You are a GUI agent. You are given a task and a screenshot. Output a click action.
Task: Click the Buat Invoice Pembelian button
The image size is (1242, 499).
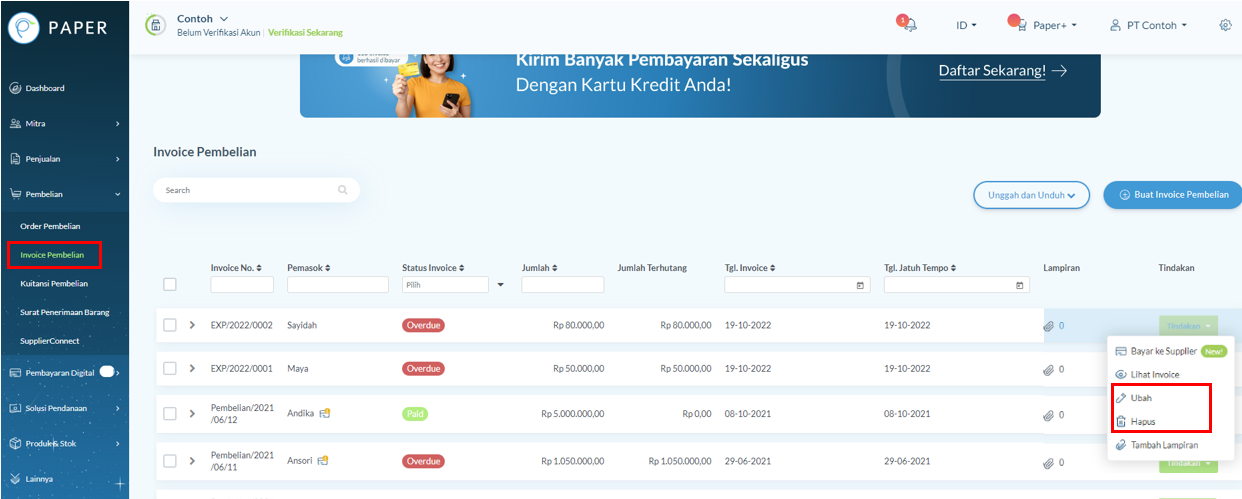coord(1173,195)
